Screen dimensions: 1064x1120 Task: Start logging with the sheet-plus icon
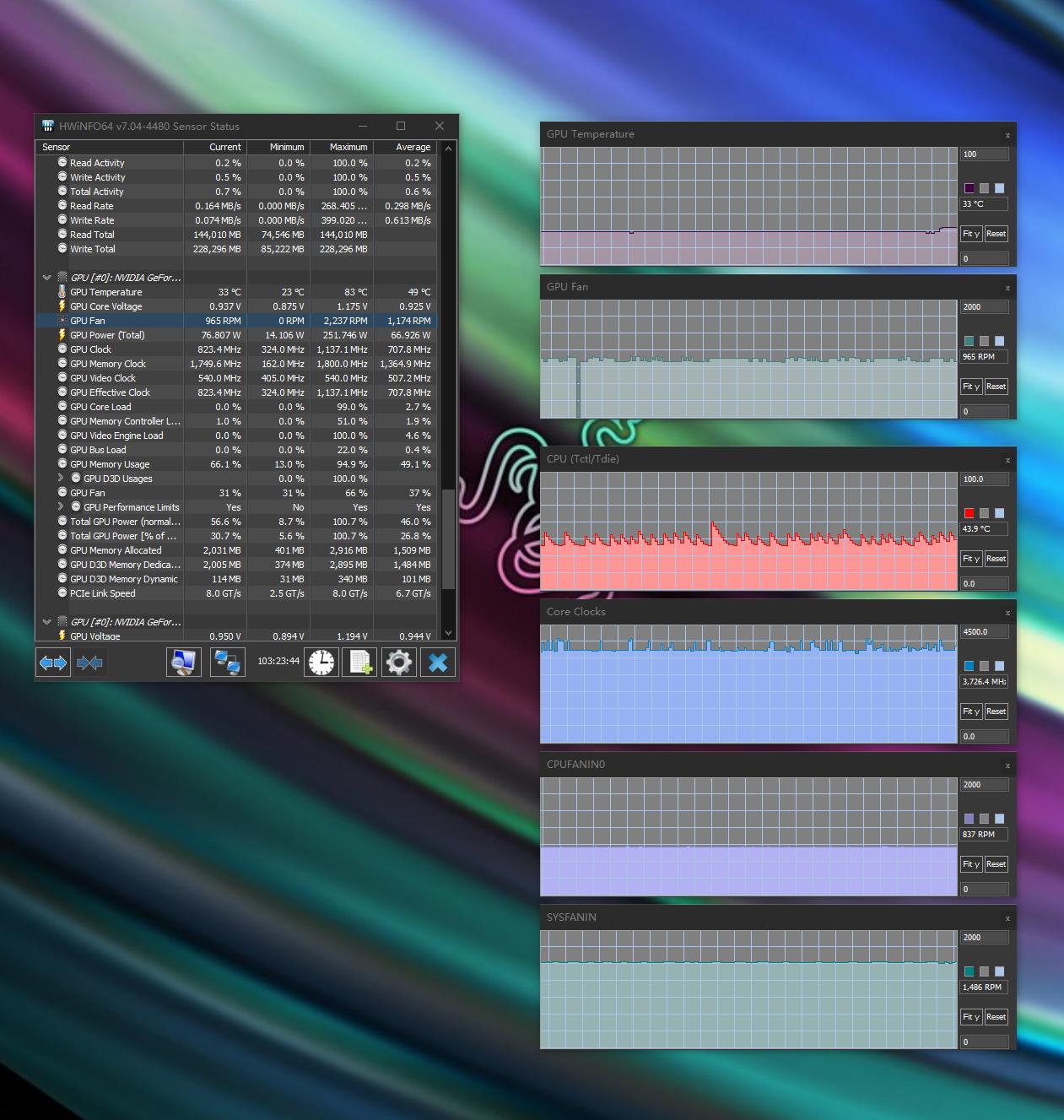tap(360, 663)
